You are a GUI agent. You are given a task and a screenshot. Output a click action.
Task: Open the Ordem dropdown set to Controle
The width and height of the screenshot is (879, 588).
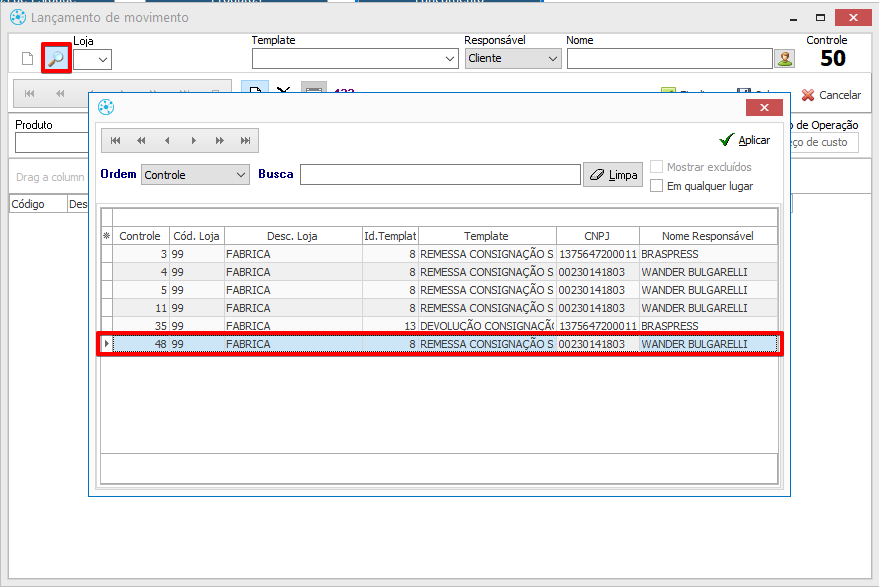click(195, 175)
